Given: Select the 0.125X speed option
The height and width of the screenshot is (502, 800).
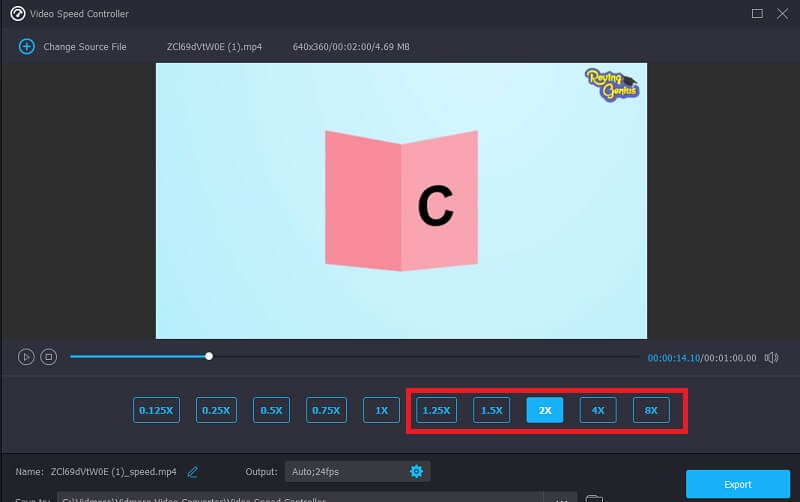Looking at the screenshot, I should (x=155, y=410).
